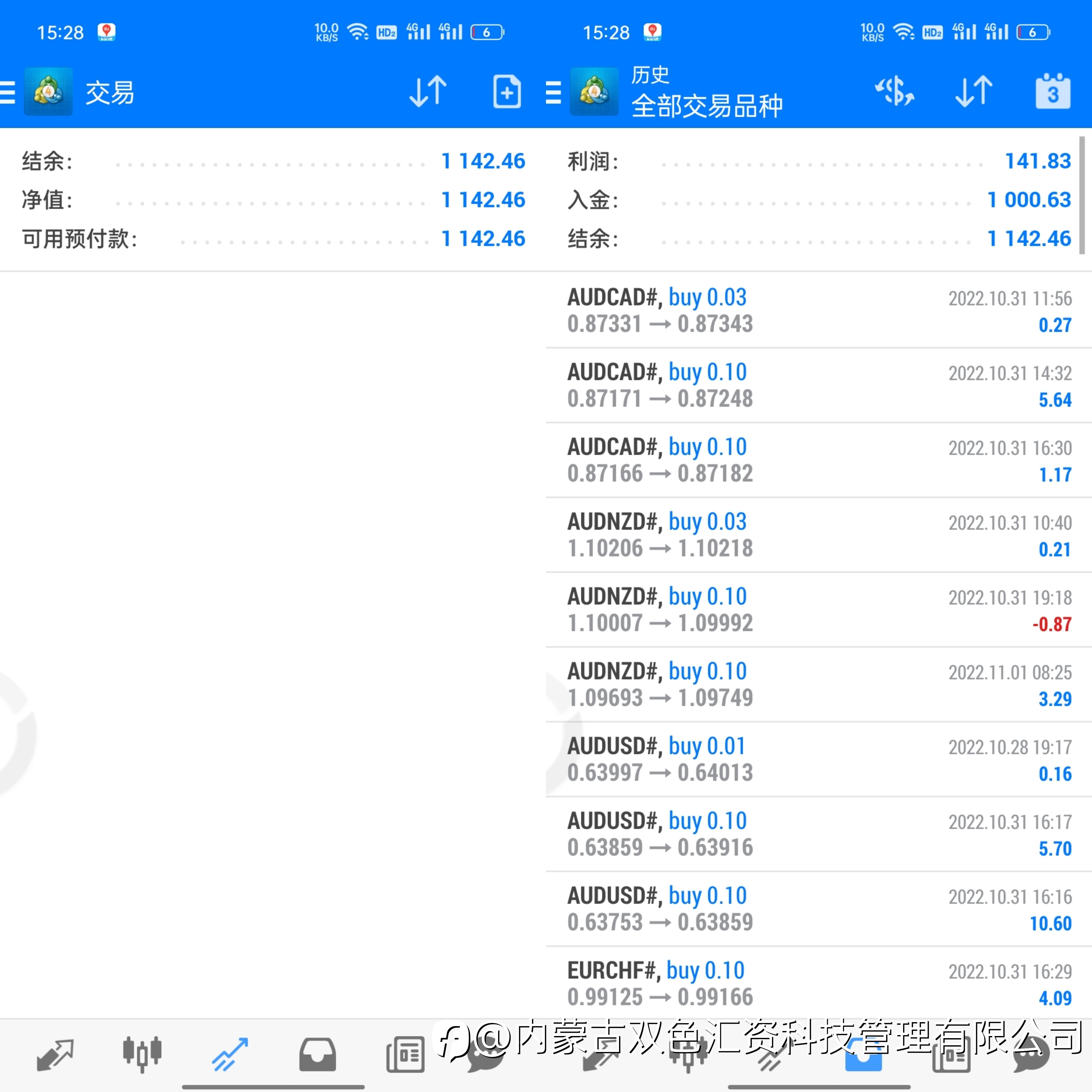Select Trade tab in left bottom bar
Viewport: 1092px width, 1092px height.
(230, 1055)
